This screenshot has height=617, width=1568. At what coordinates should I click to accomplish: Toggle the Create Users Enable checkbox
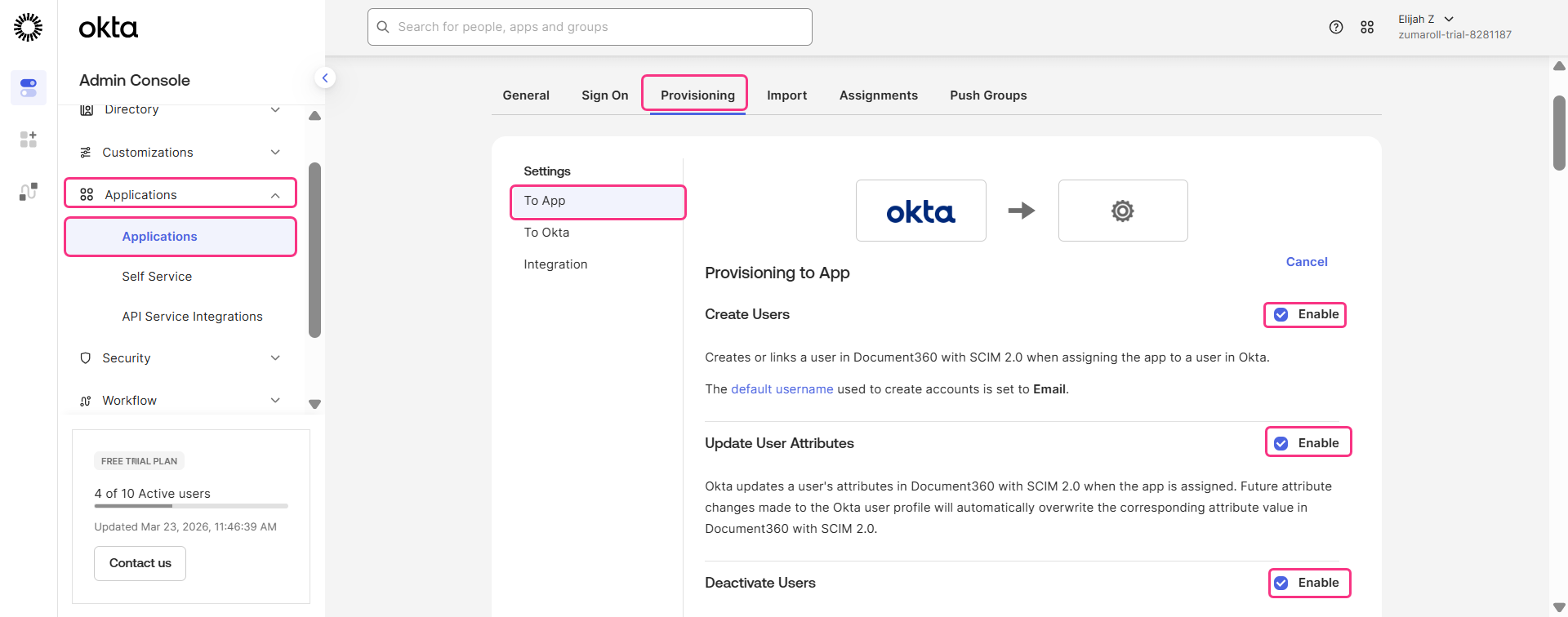(1281, 314)
